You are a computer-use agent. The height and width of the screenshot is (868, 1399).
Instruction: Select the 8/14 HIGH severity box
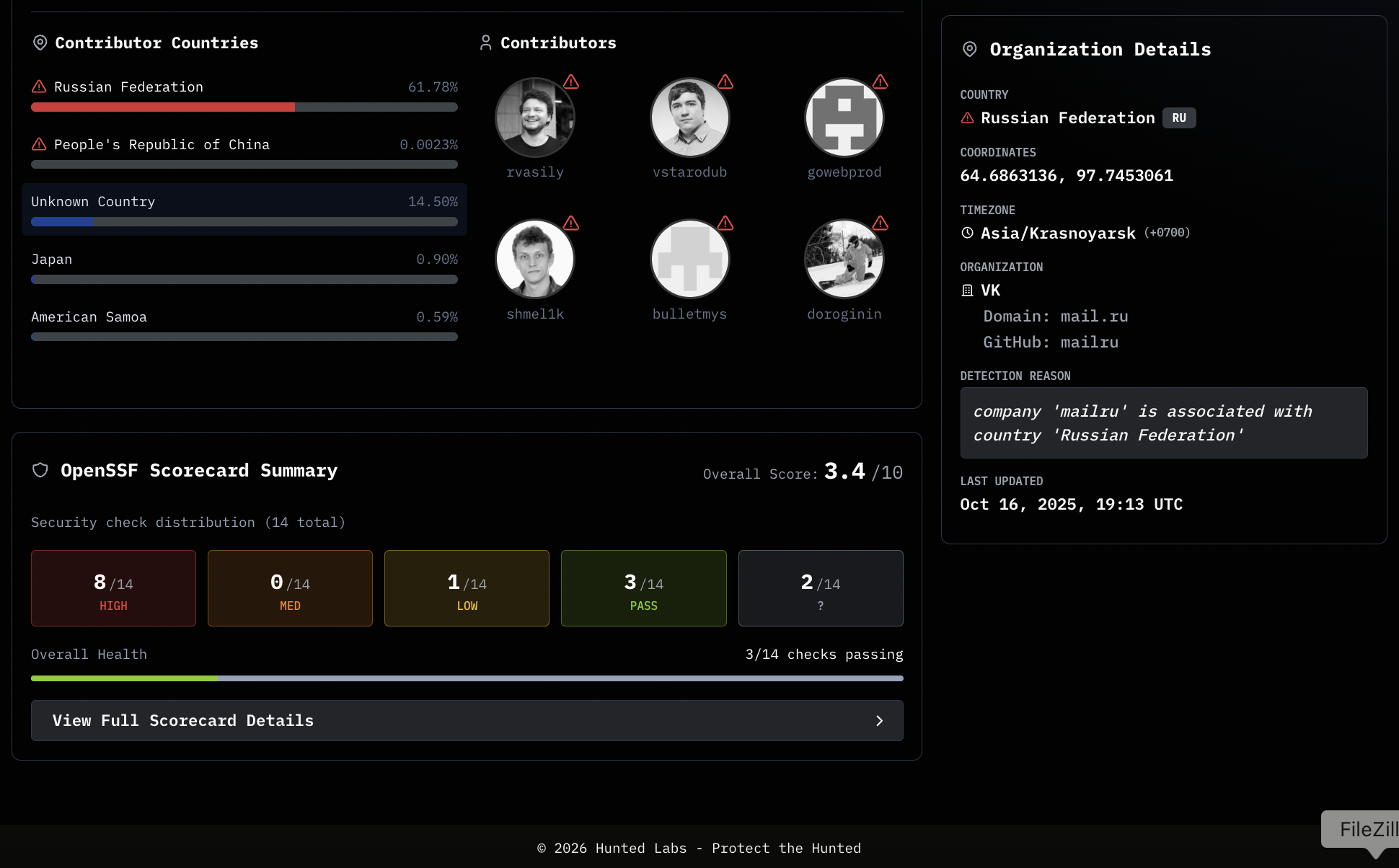tap(113, 588)
